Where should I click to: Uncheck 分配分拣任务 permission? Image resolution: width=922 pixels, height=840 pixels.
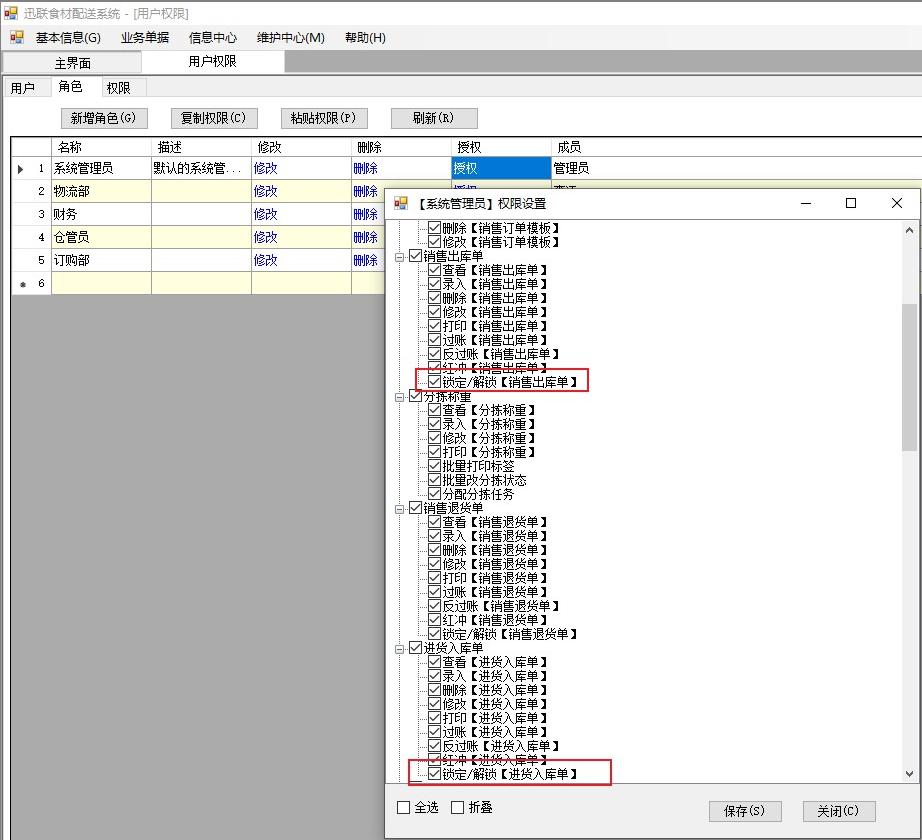pyautogui.click(x=435, y=494)
